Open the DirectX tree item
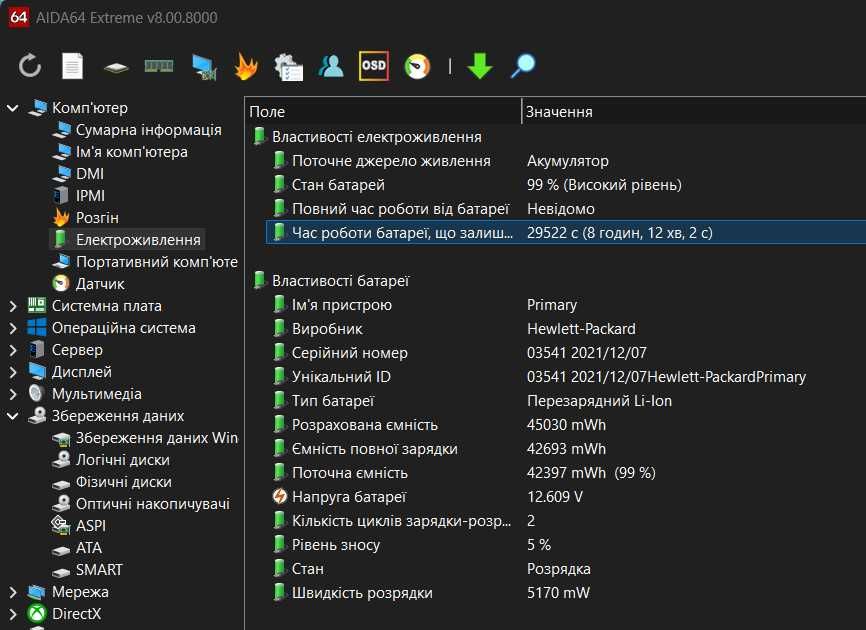 (76, 614)
